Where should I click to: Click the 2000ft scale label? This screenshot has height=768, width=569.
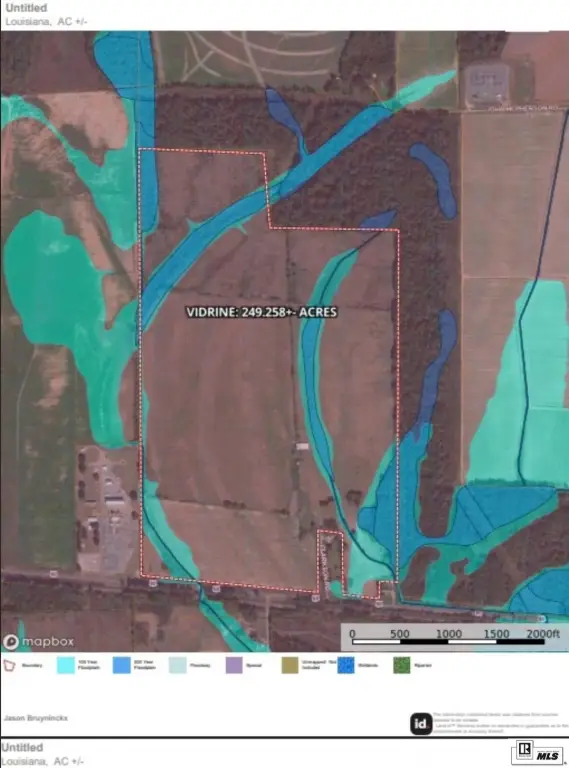tap(543, 633)
